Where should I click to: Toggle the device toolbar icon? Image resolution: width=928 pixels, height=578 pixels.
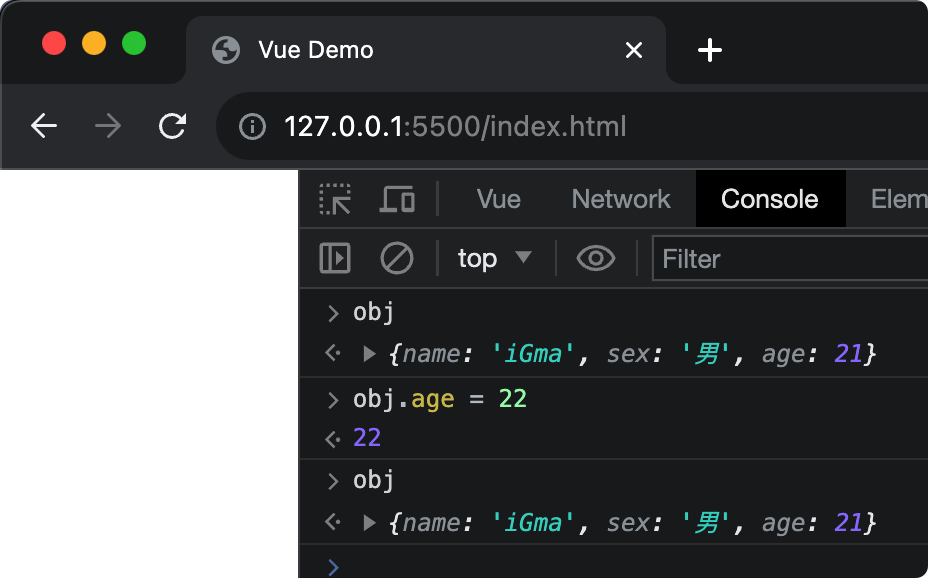point(397,199)
